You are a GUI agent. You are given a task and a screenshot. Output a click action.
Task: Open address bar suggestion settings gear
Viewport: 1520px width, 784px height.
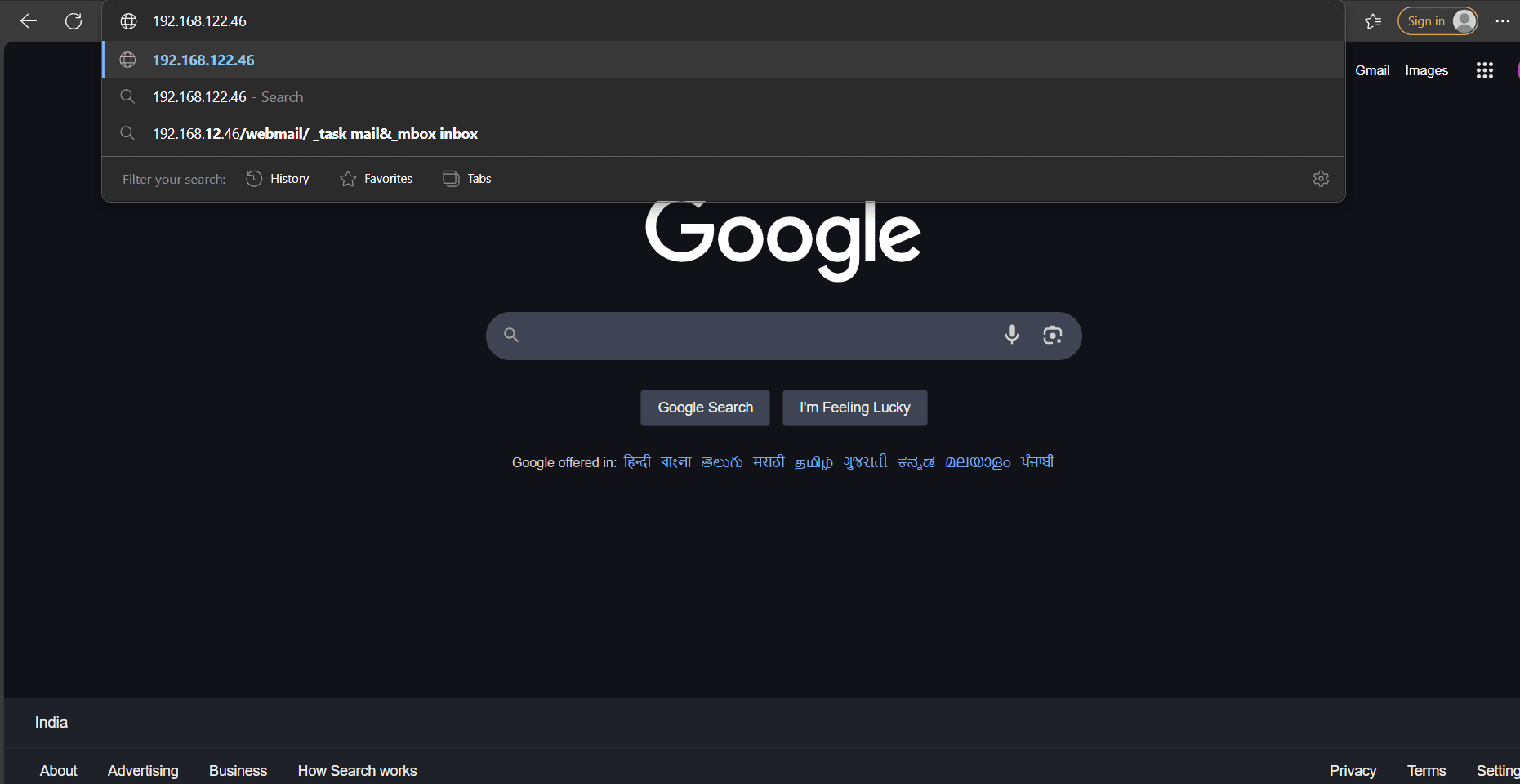point(1321,179)
